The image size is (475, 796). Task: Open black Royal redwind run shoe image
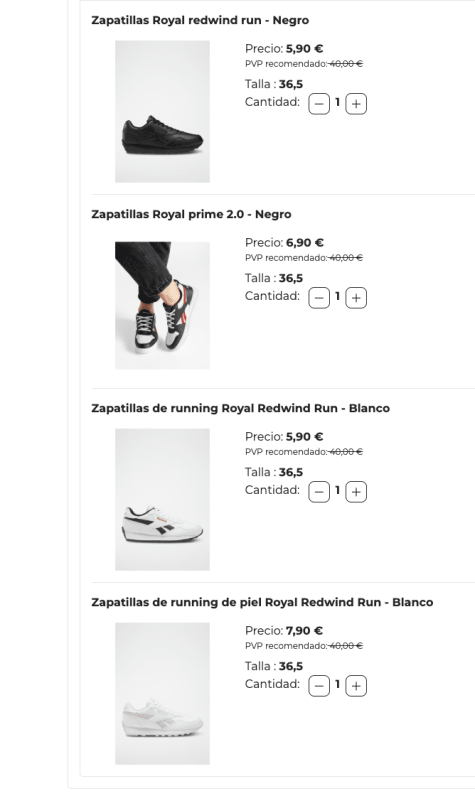[162, 112]
